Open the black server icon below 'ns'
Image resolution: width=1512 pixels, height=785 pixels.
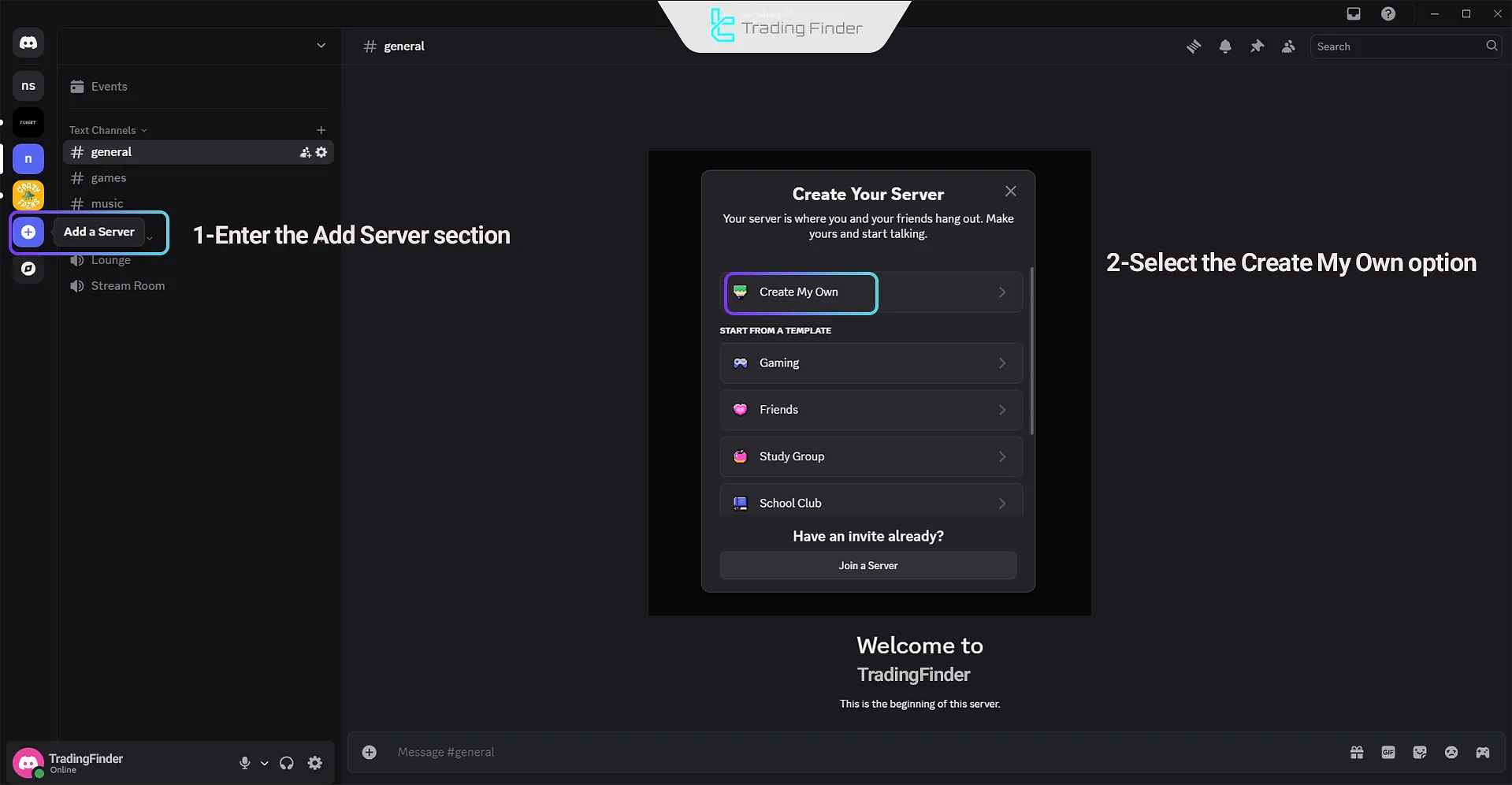[28, 122]
